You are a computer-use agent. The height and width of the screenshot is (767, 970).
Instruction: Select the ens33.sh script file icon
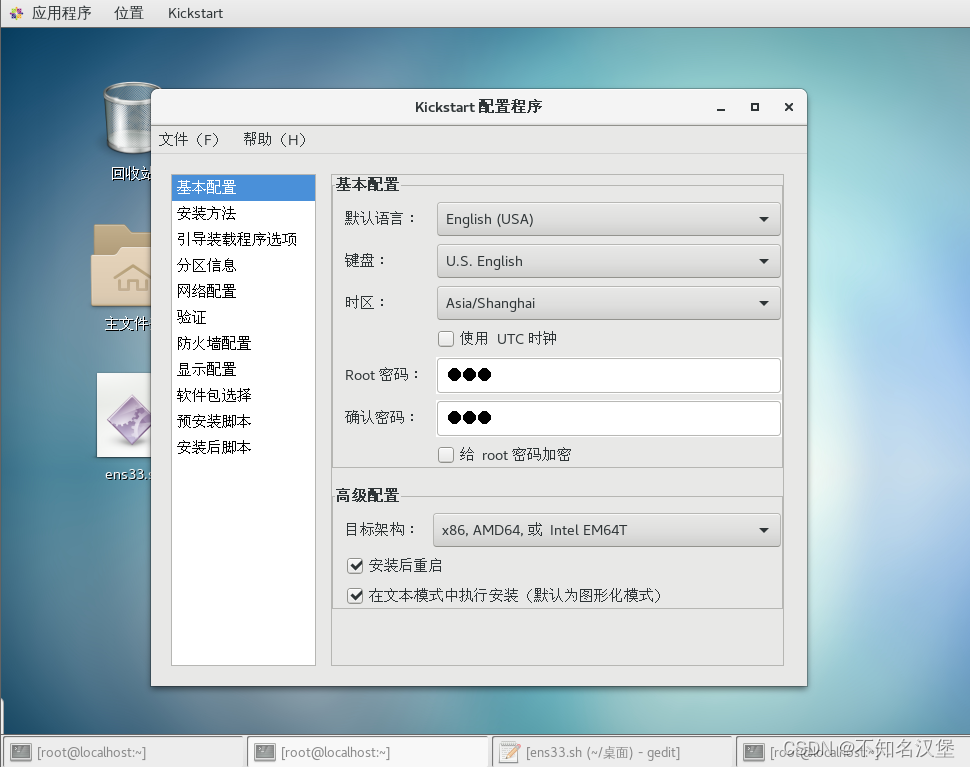tap(124, 414)
